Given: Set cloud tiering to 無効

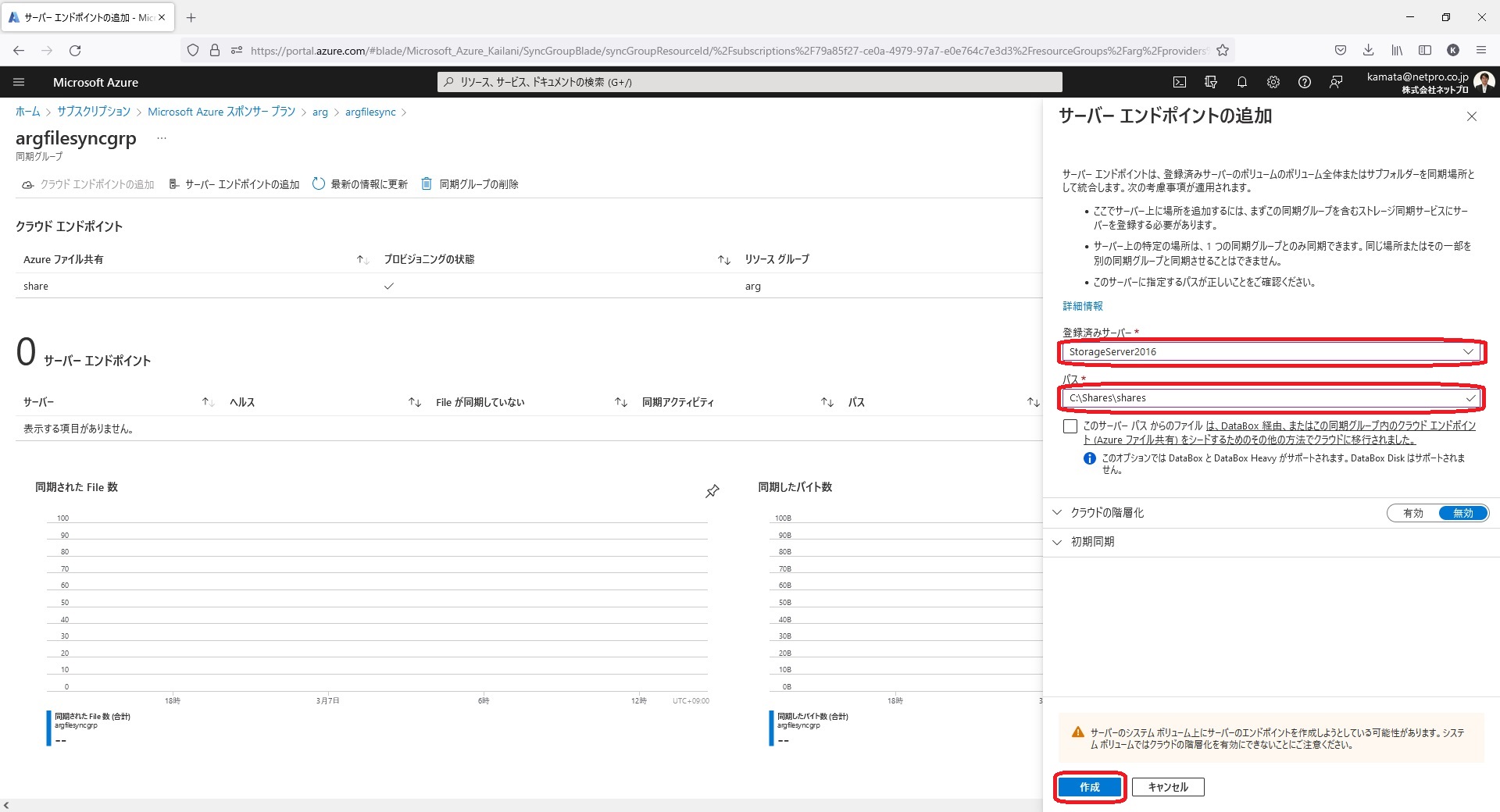Looking at the screenshot, I should [1462, 513].
